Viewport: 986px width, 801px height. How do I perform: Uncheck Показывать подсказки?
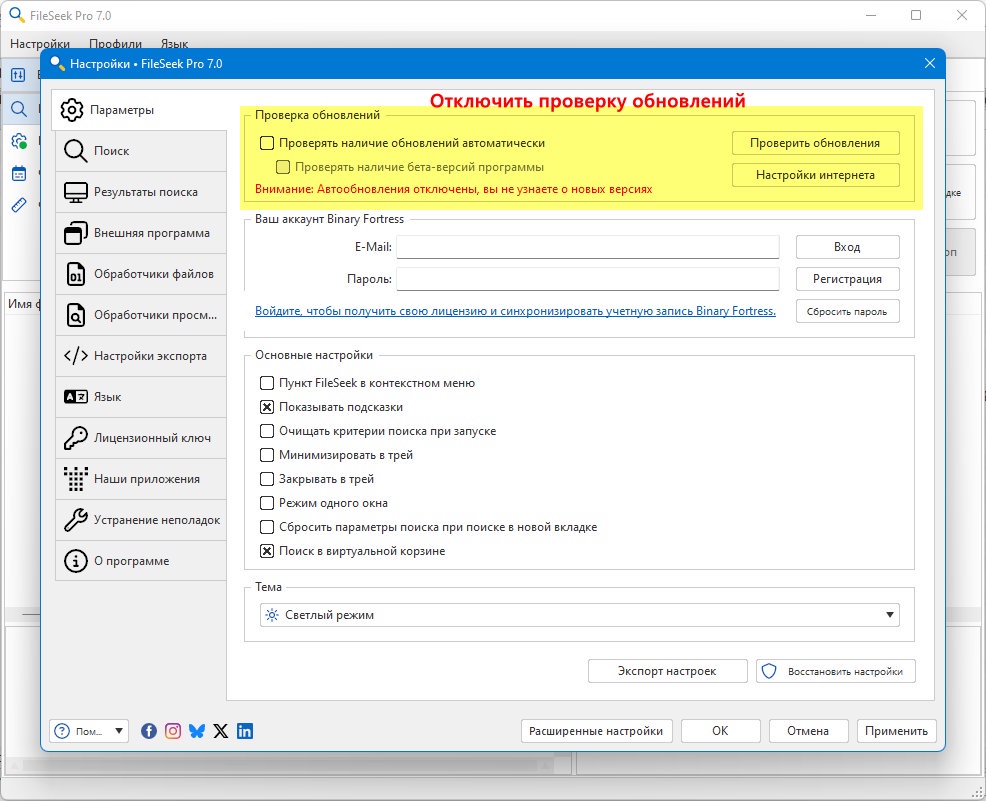[267, 407]
